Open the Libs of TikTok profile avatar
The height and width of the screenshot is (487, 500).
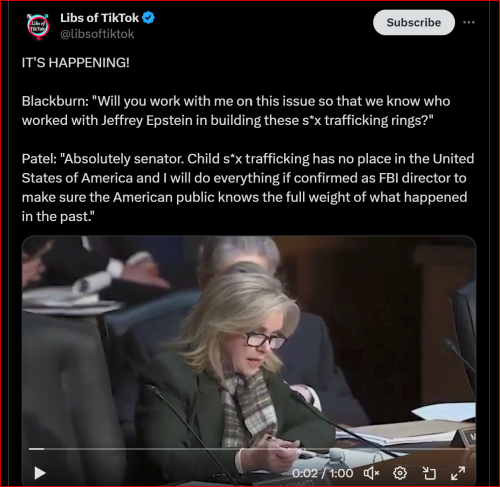click(x=39, y=27)
